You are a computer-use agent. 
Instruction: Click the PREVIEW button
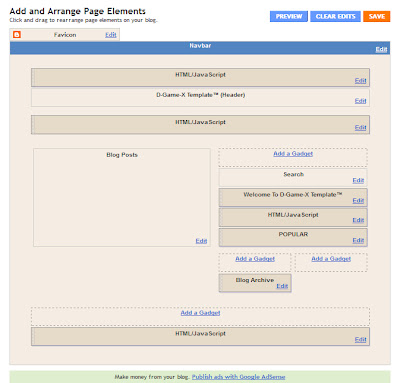coord(289,16)
